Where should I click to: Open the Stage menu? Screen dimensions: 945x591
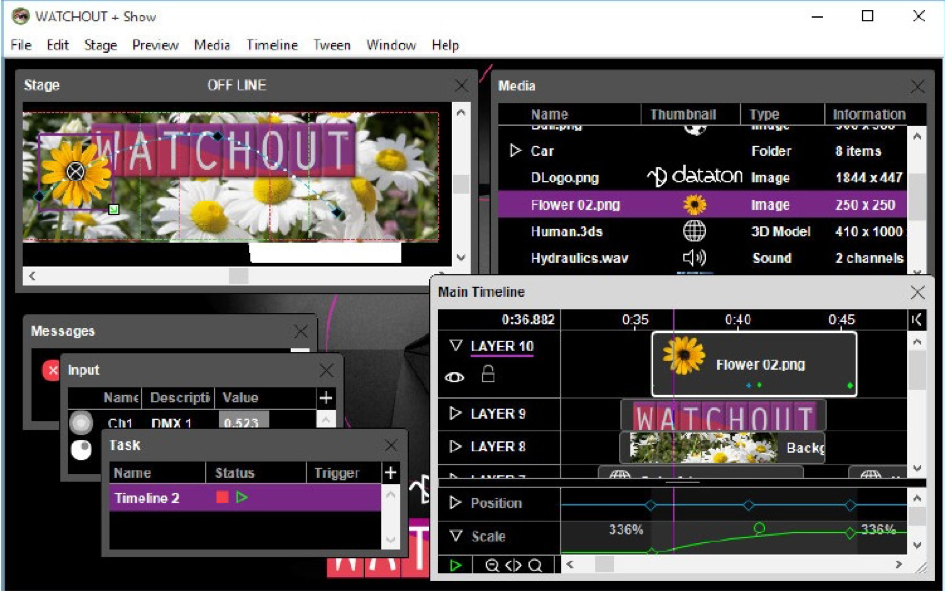[x=100, y=45]
